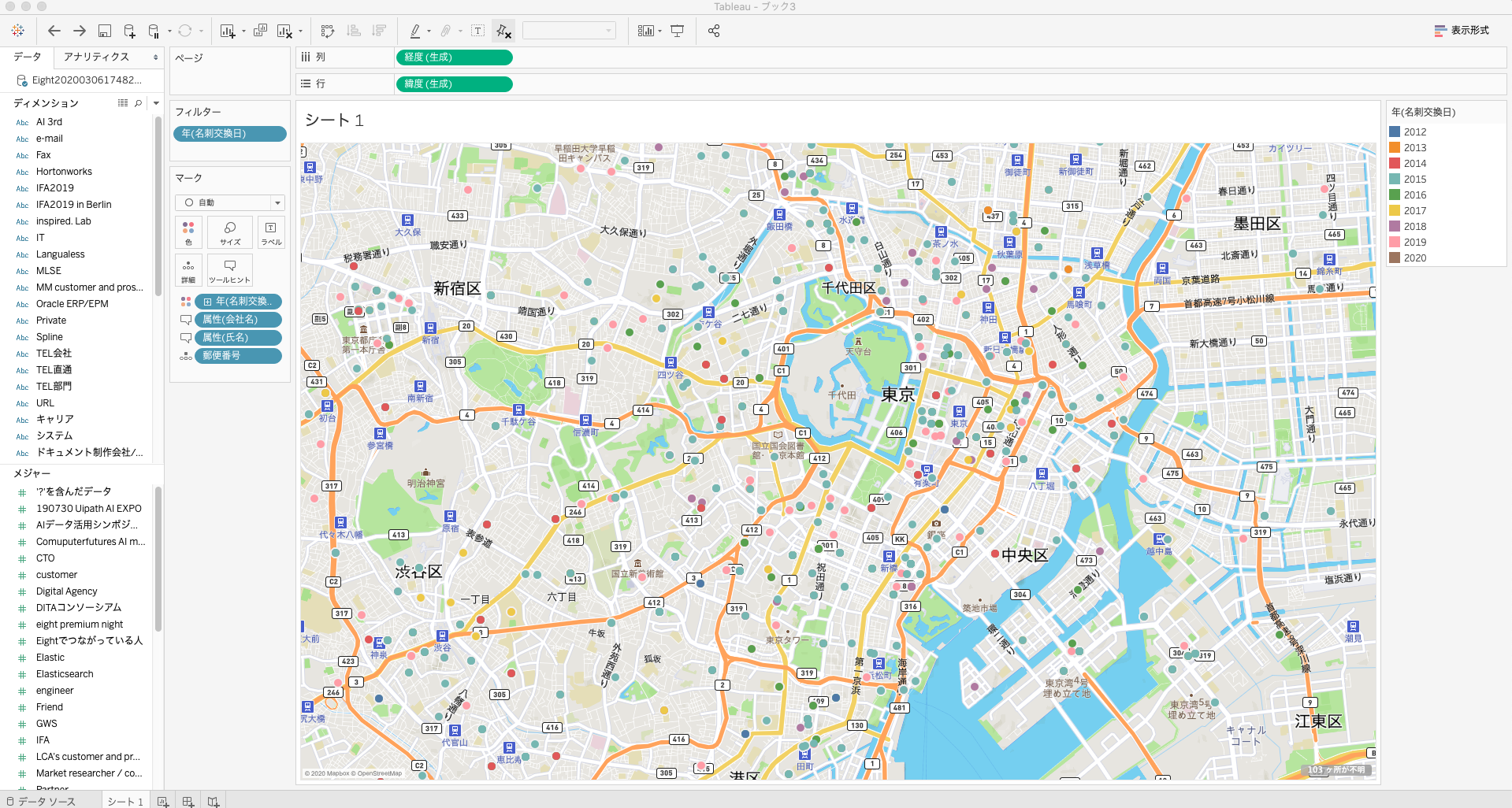
Task: Open the Label (ラベル) marks property
Action: 271,232
